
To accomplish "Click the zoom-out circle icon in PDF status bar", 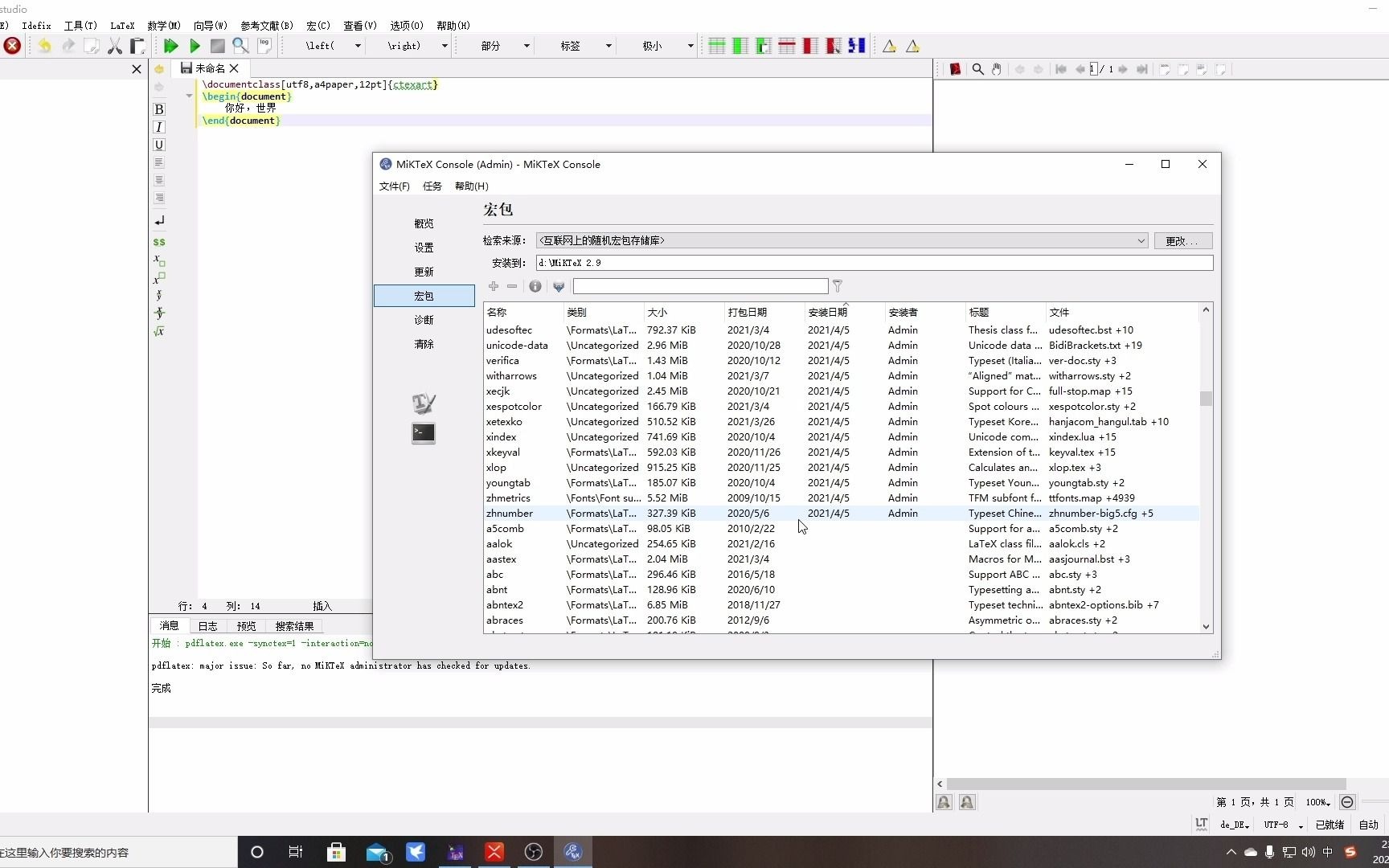I will point(1347,802).
